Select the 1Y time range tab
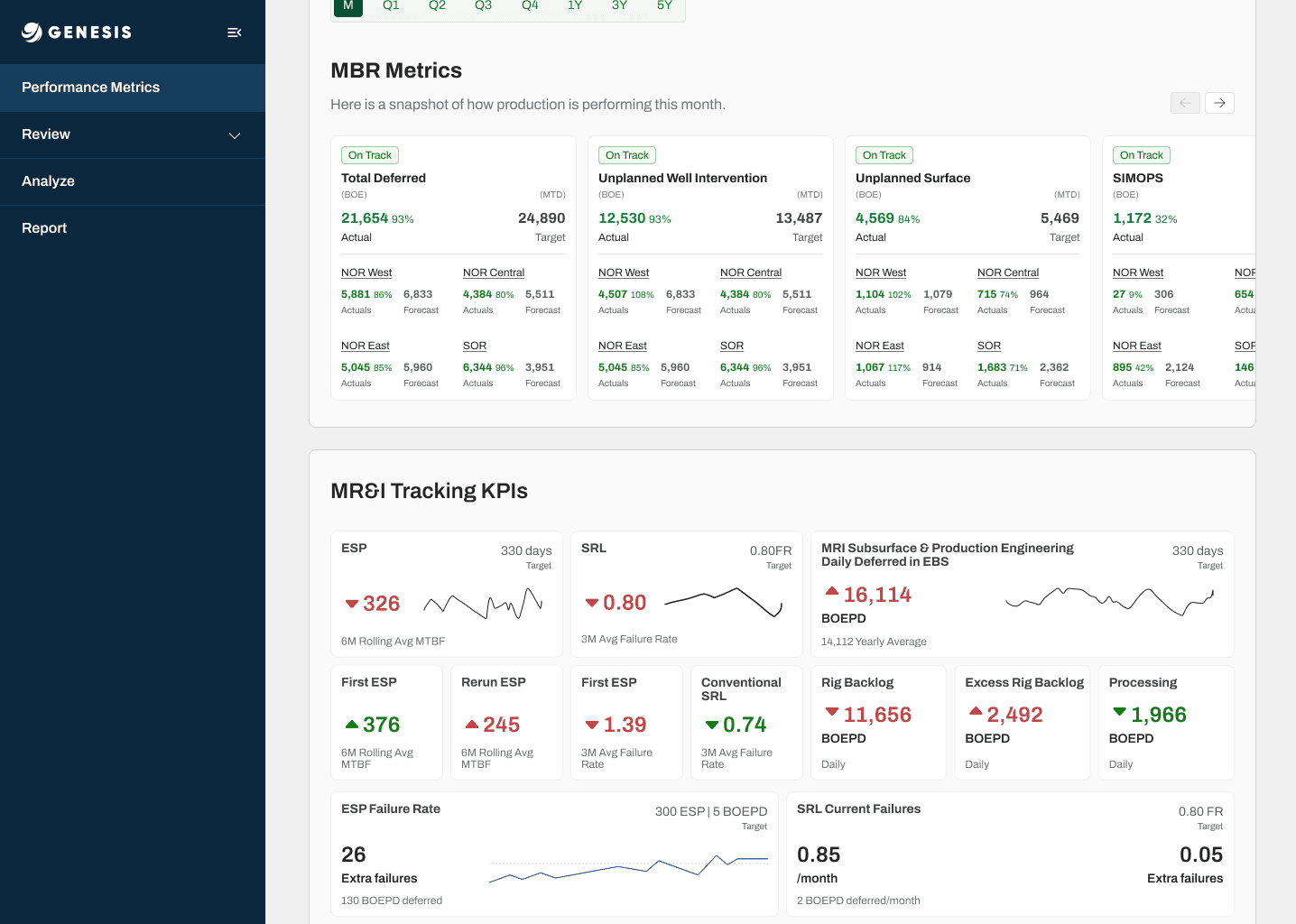Image resolution: width=1296 pixels, height=924 pixels. coord(575,5)
